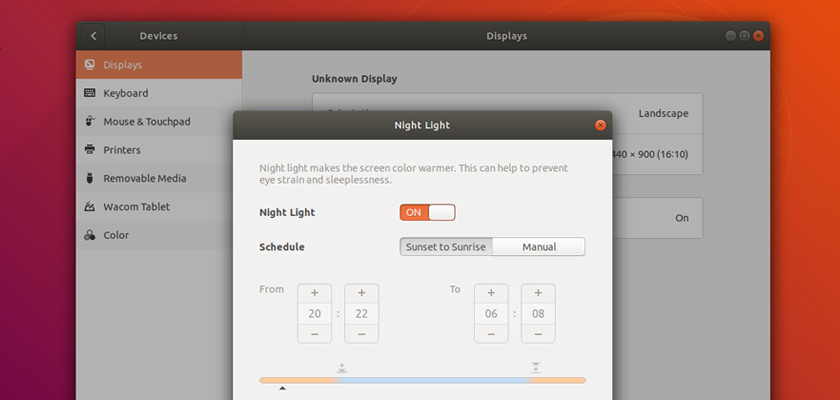
Task: Click the From minutes field showing 22
Action: pyautogui.click(x=362, y=314)
